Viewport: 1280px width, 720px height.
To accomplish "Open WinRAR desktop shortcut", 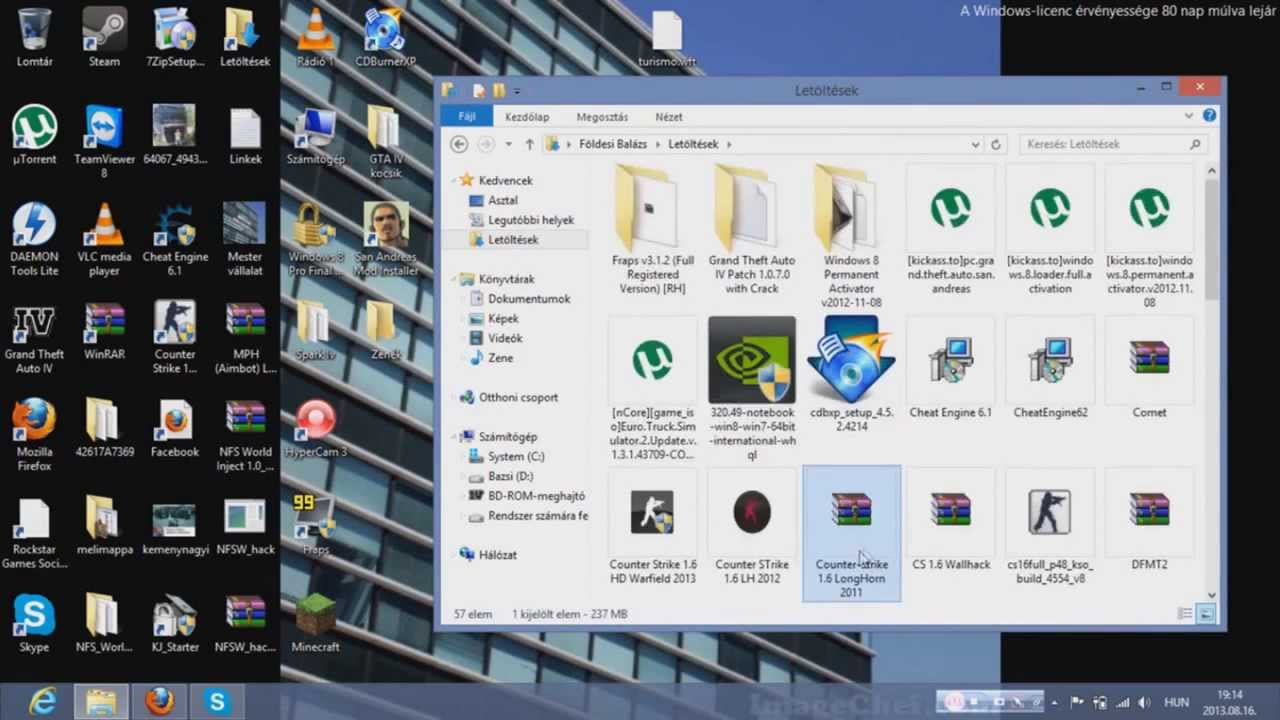I will coord(104,331).
